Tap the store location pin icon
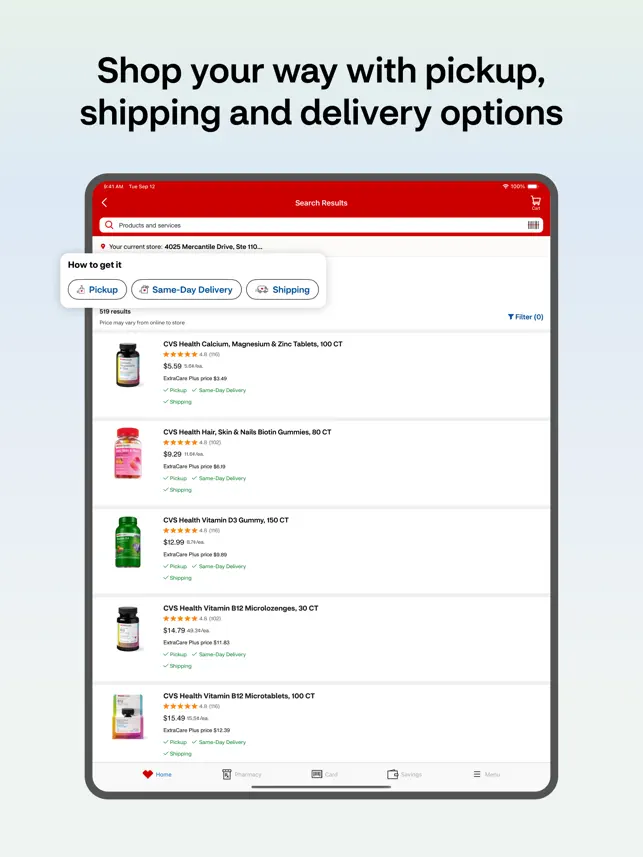643x857 pixels. click(103, 246)
